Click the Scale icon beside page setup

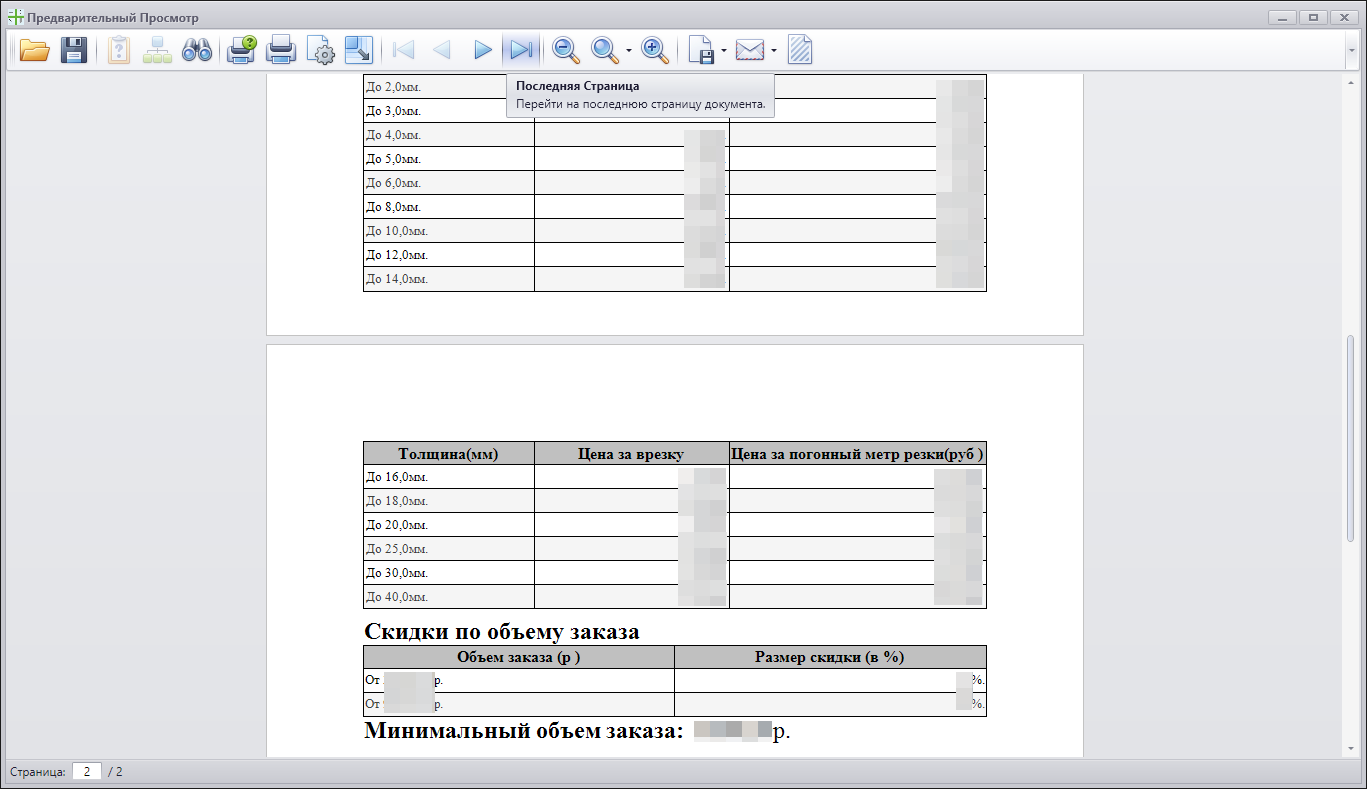coord(358,50)
